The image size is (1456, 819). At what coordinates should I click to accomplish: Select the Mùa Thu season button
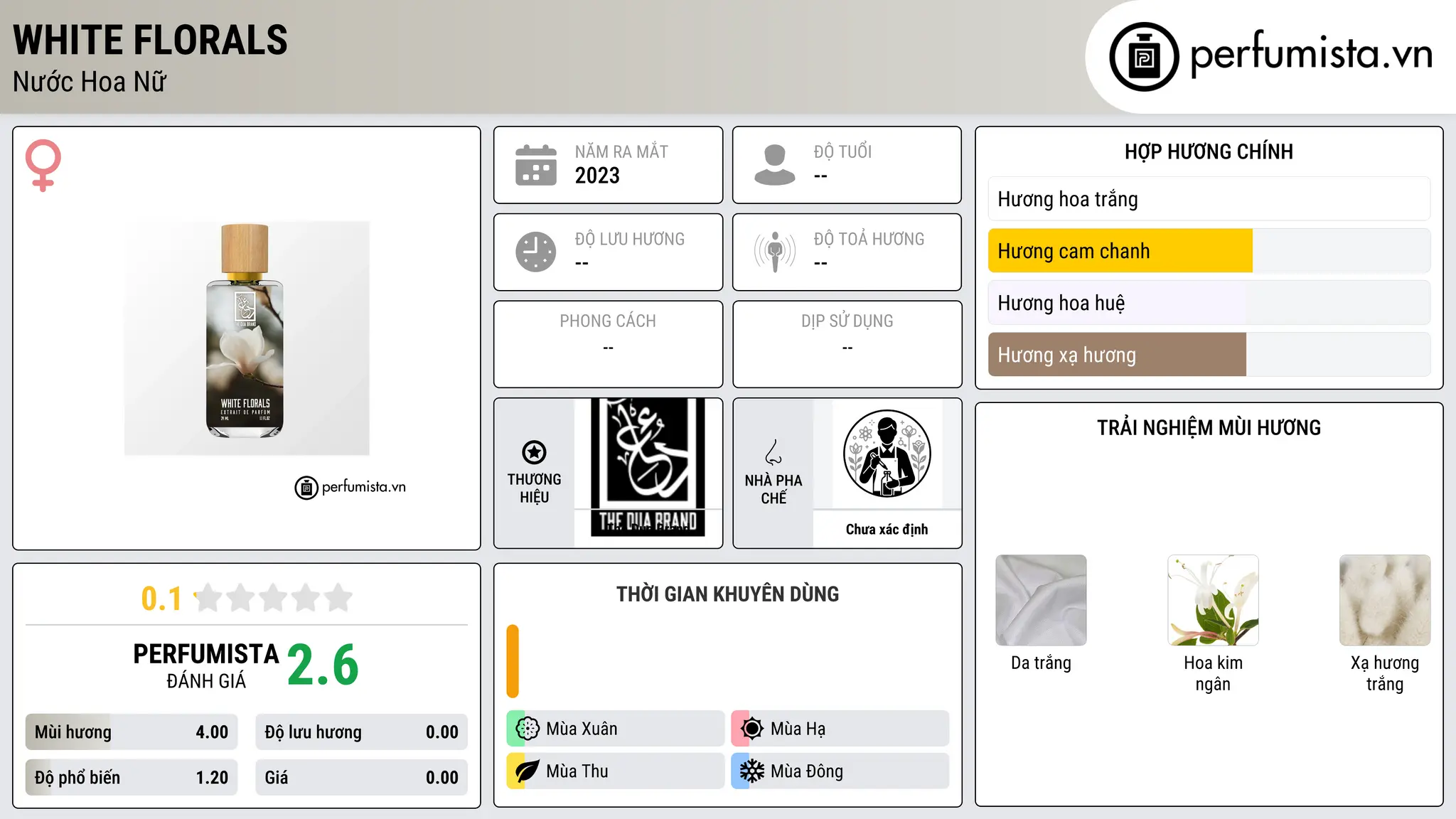(x=616, y=771)
